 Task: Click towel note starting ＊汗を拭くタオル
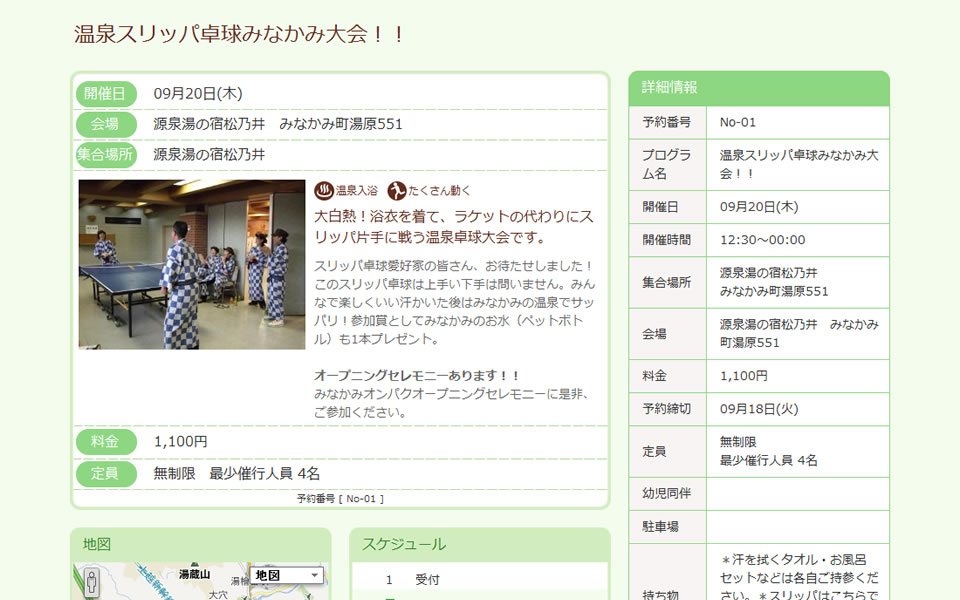799,577
